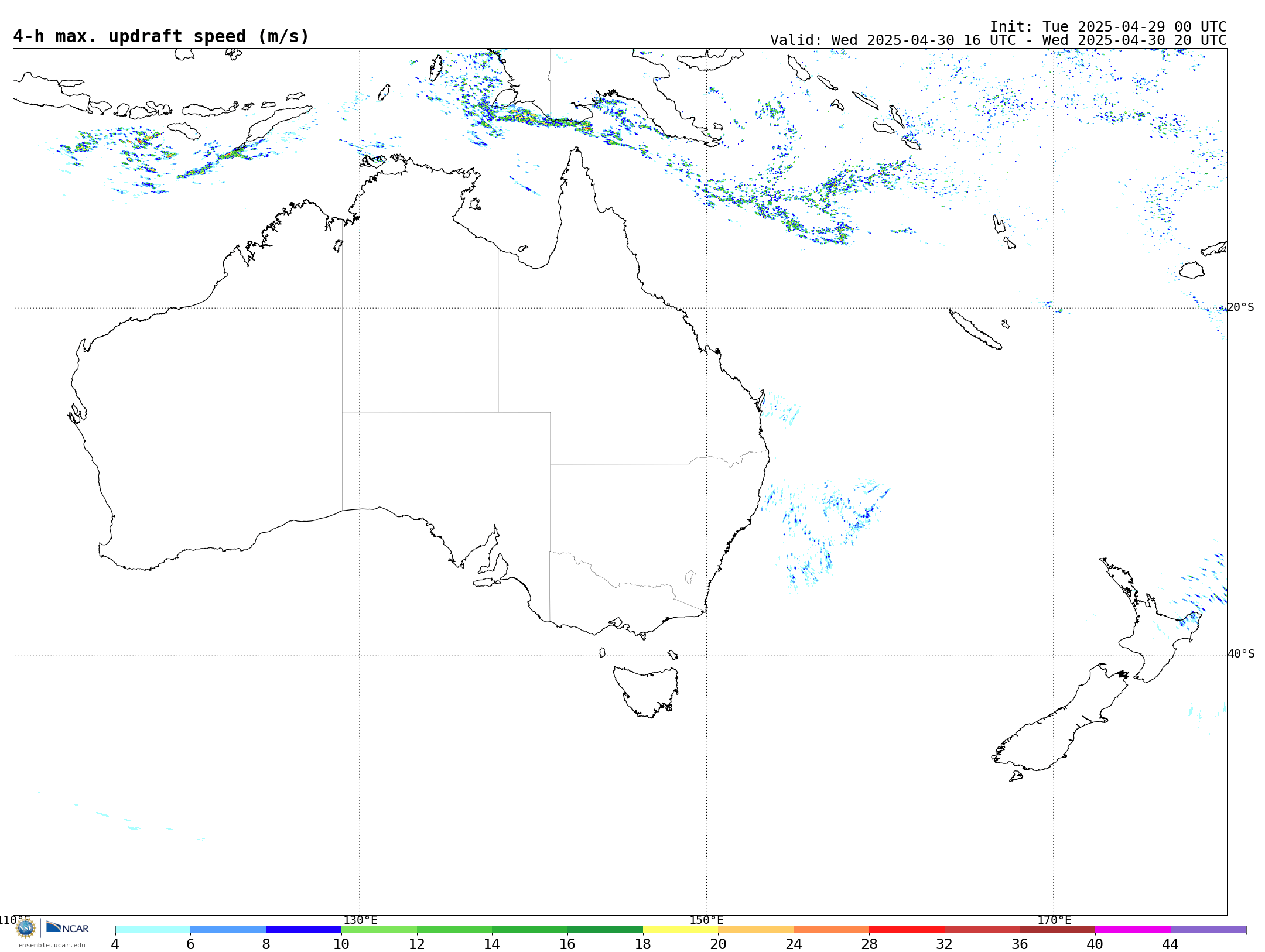The height and width of the screenshot is (952, 1265).
Task: Click the NCAR logo
Action: [x=67, y=927]
